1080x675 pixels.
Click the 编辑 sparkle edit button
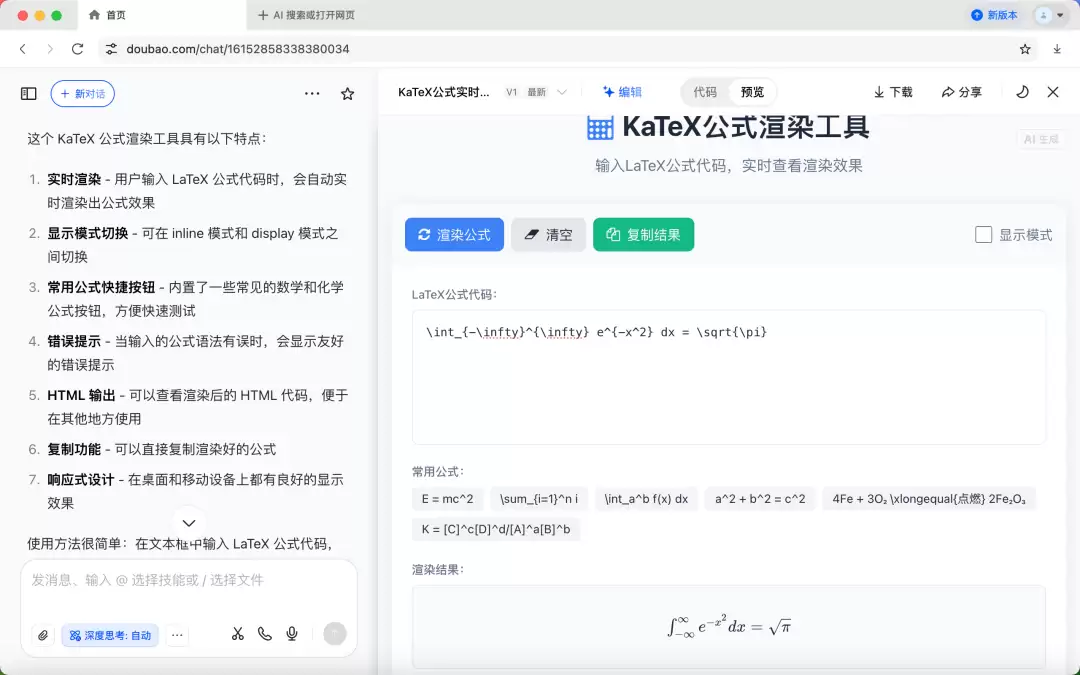pyautogui.click(x=623, y=92)
